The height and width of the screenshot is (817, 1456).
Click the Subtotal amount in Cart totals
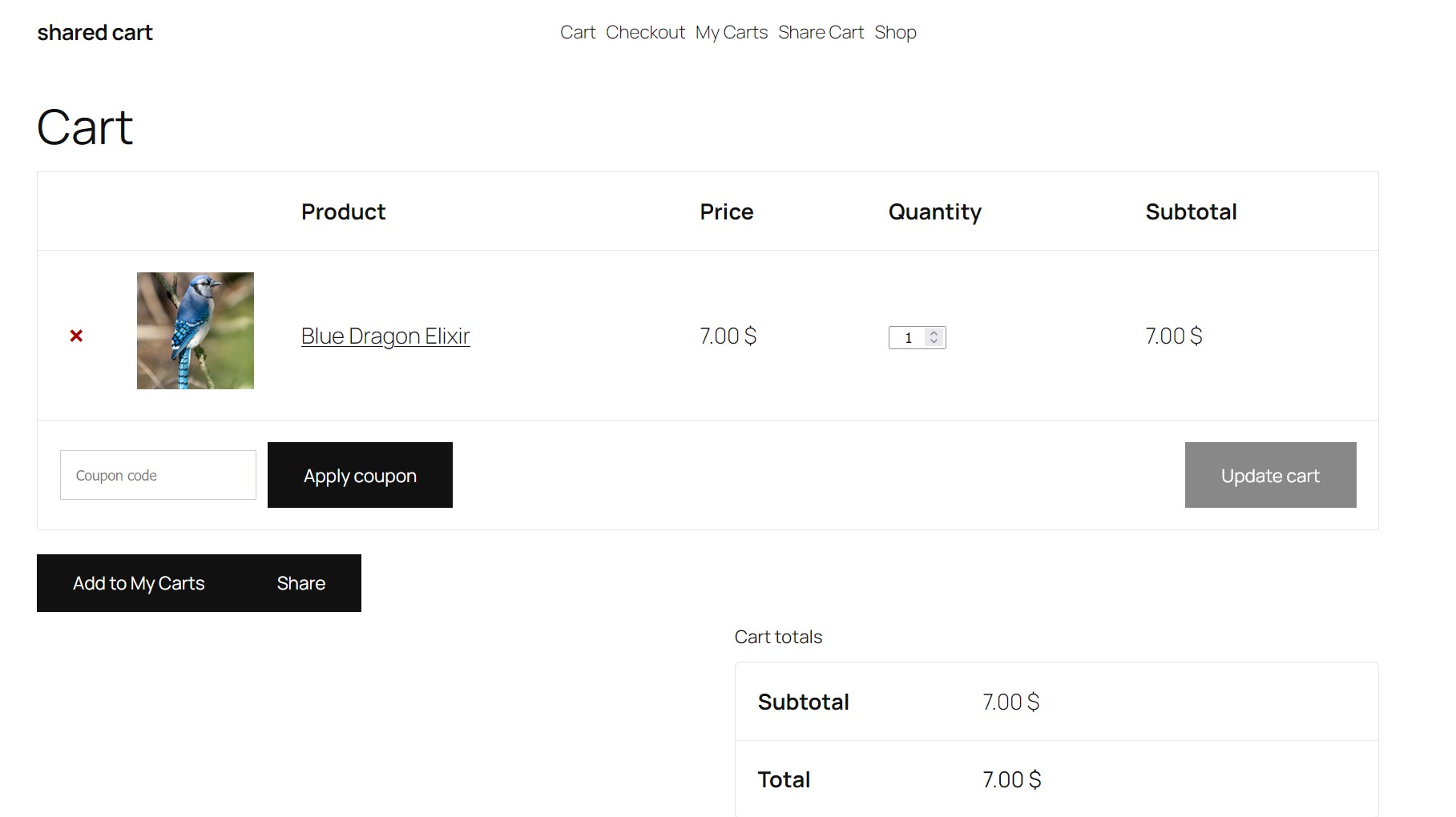(x=1010, y=702)
